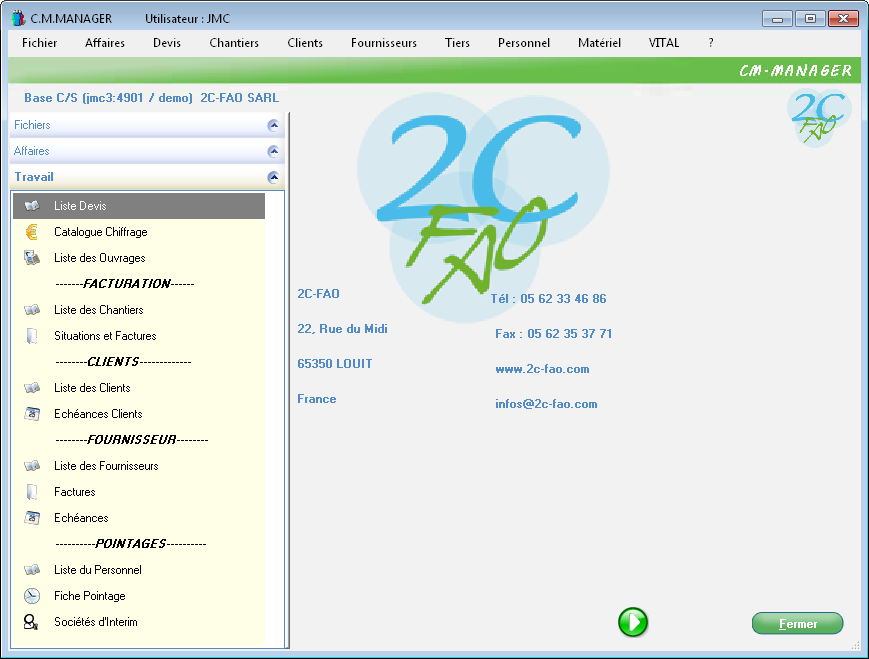Click the infos@2c-fao.com email link
869x659 pixels.
click(x=546, y=404)
